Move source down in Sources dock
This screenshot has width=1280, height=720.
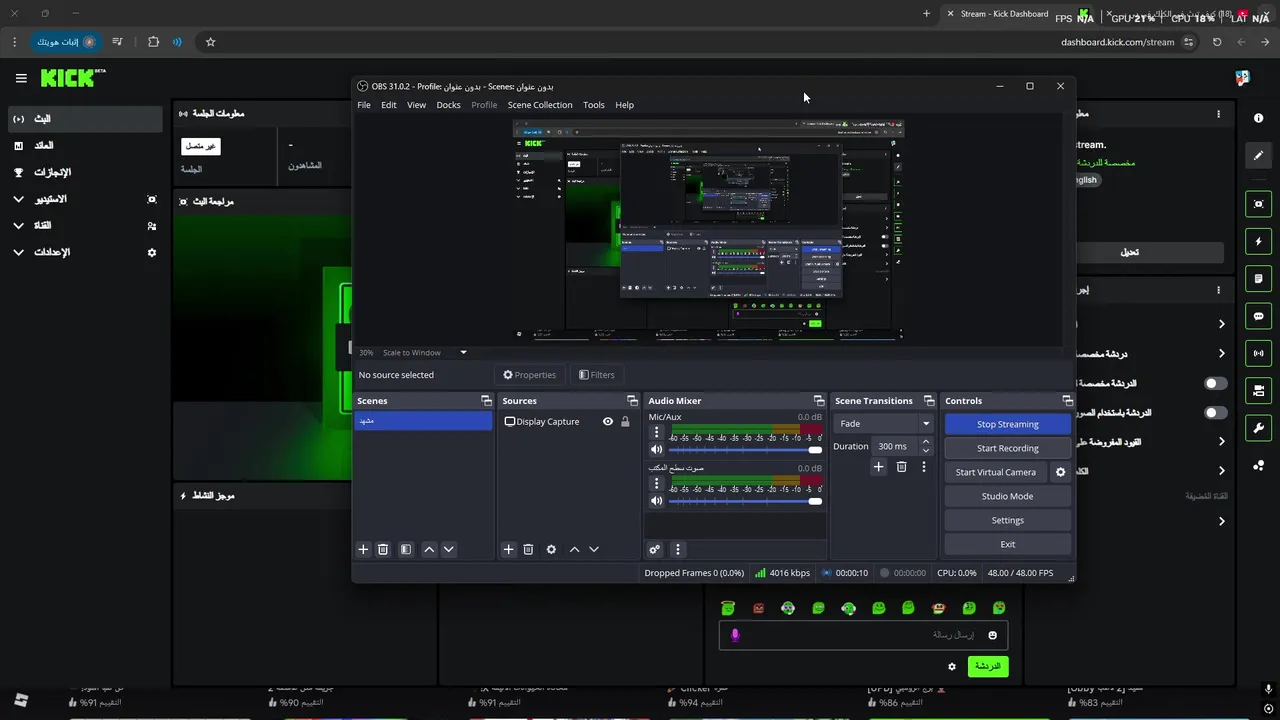tap(593, 549)
